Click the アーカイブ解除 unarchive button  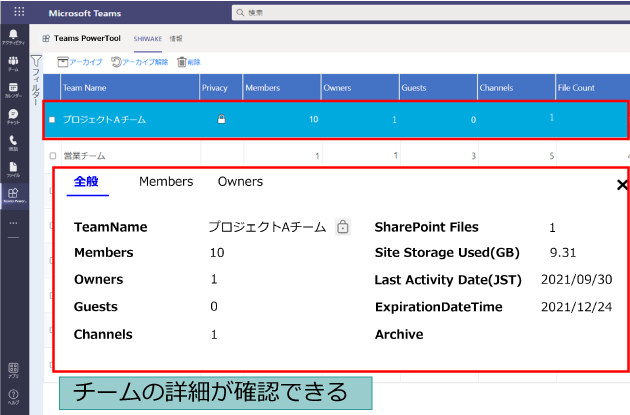[139, 62]
